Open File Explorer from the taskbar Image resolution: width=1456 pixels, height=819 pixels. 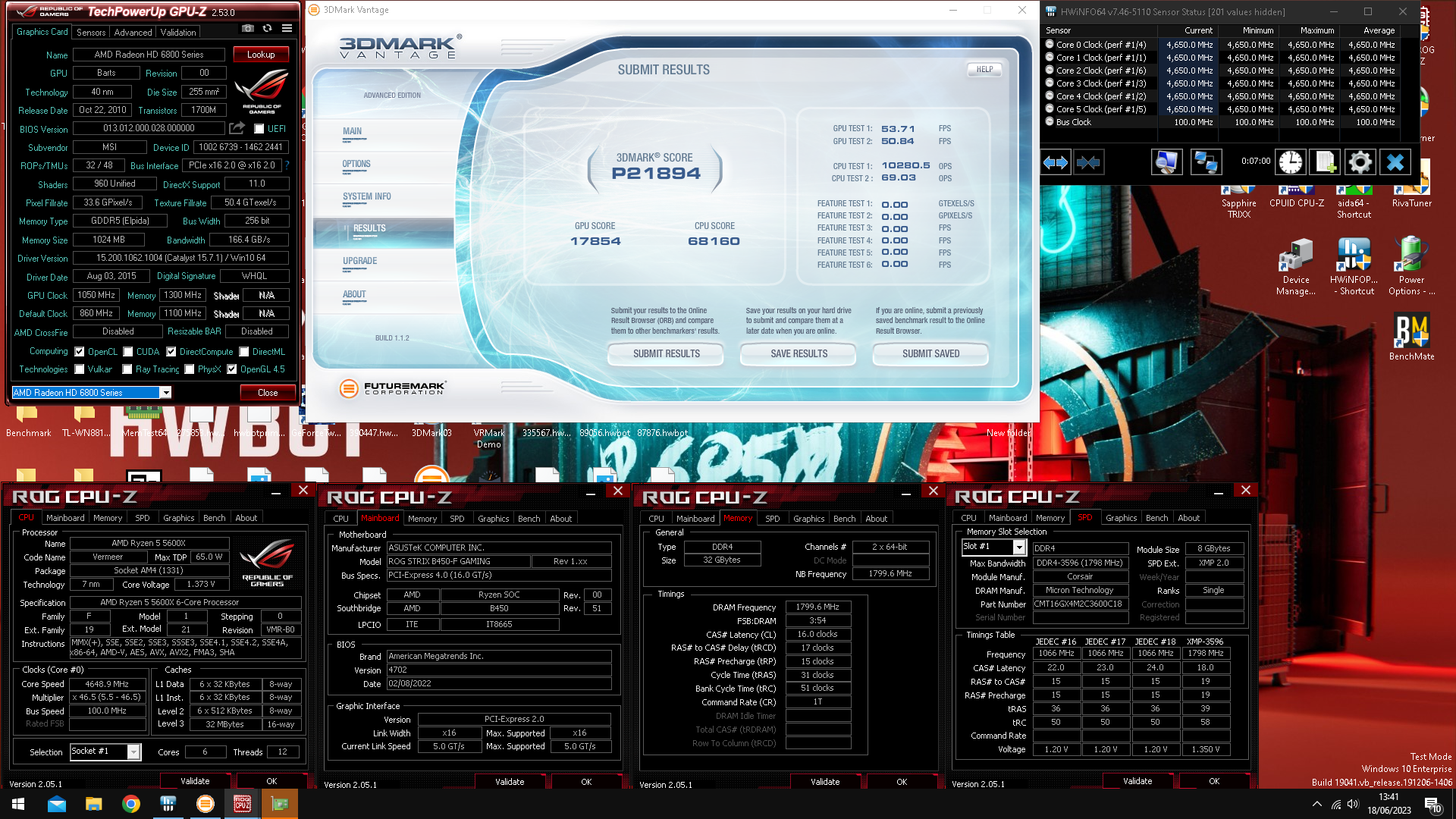[x=94, y=804]
